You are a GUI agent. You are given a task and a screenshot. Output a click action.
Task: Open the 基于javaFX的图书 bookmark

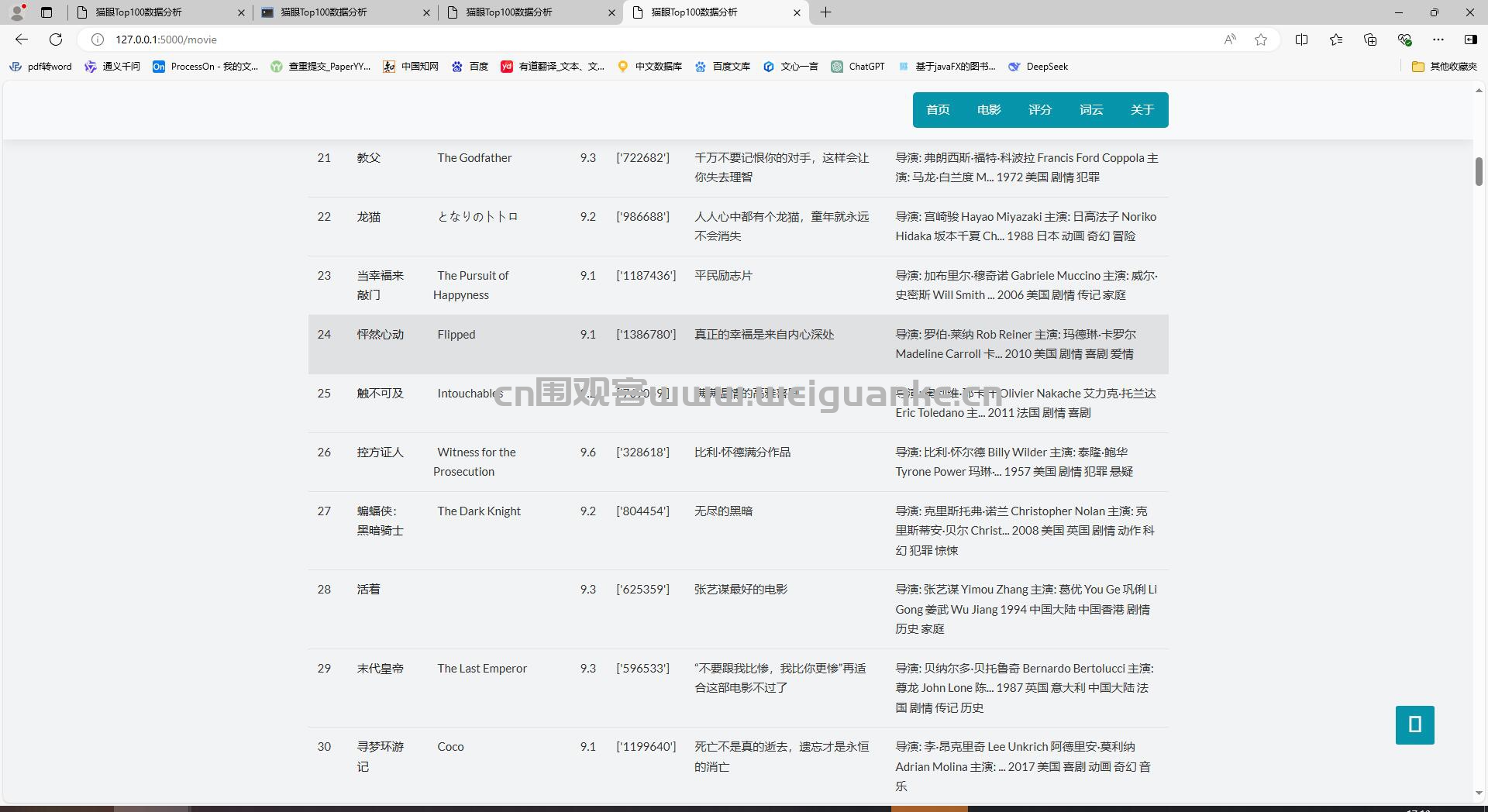point(947,67)
